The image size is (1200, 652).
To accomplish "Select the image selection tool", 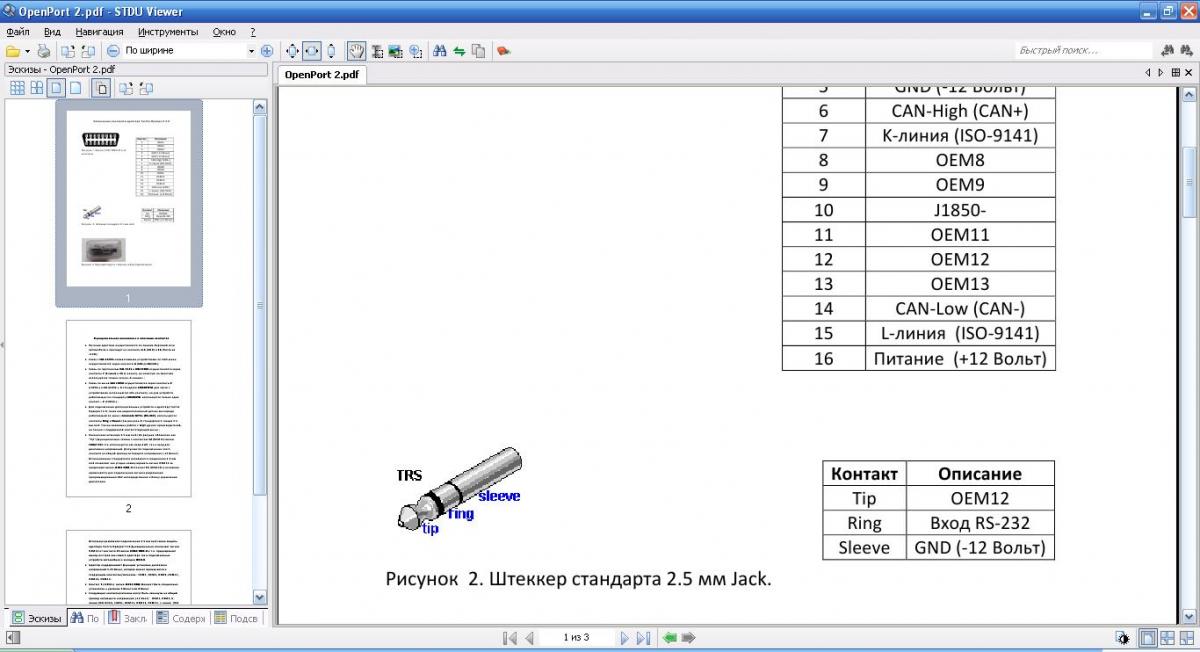I will click(395, 51).
